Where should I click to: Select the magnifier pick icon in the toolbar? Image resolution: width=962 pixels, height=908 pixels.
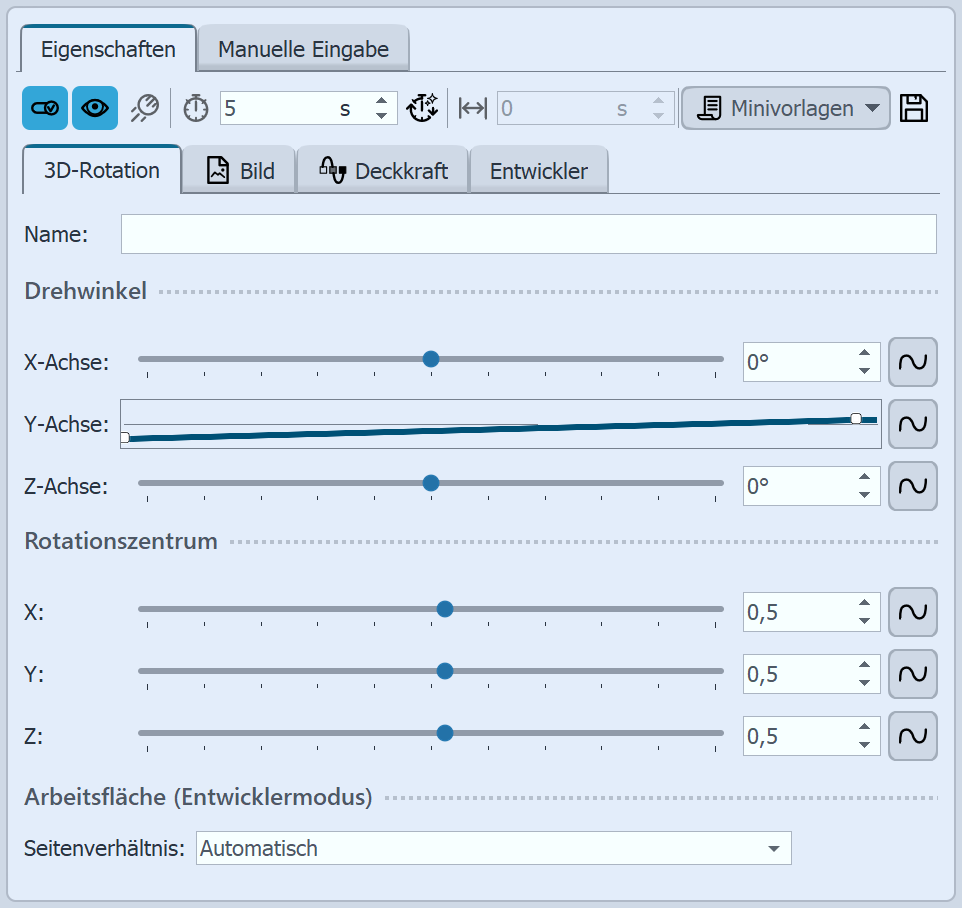click(x=145, y=108)
